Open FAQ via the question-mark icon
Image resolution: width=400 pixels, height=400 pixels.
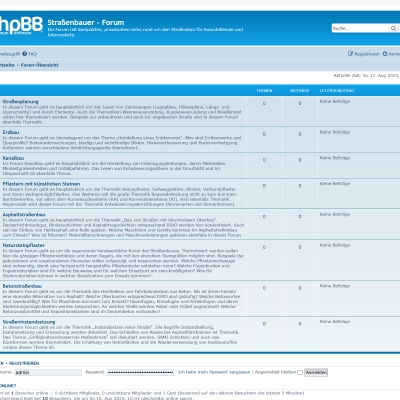25,54
